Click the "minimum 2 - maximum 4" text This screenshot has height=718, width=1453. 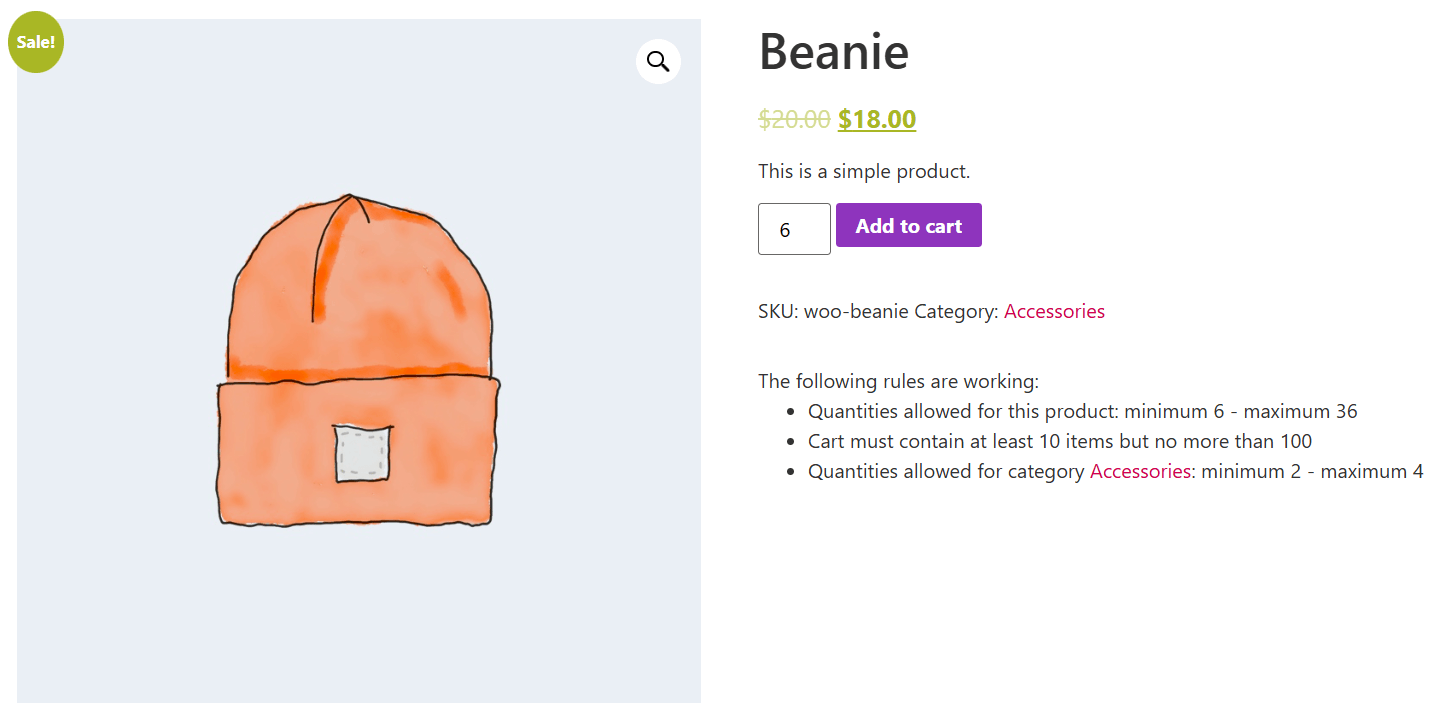pyautogui.click(x=1312, y=471)
